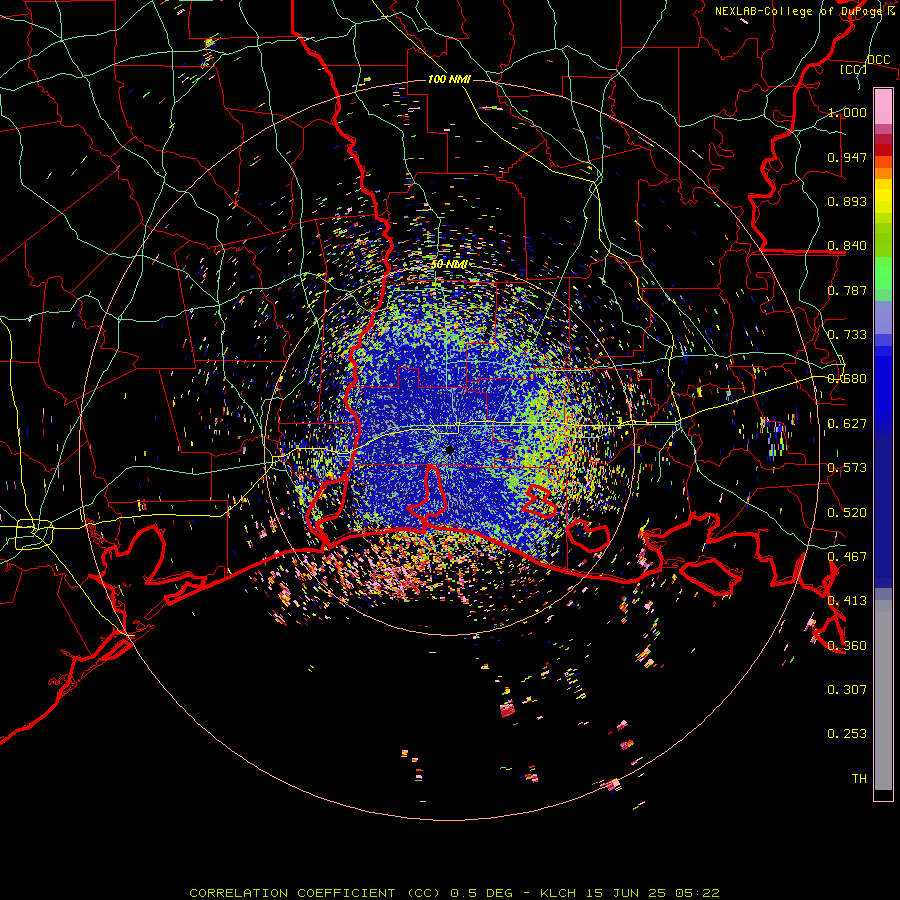Viewport: 900px width, 900px height.
Task: Click the 1.000 scale value
Action: [847, 112]
